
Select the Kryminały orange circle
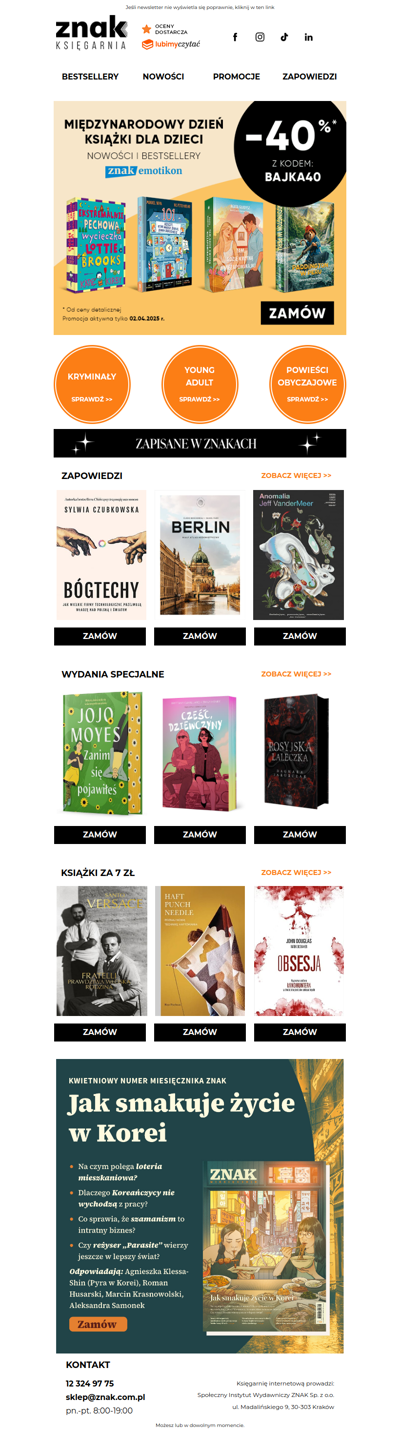point(92,384)
